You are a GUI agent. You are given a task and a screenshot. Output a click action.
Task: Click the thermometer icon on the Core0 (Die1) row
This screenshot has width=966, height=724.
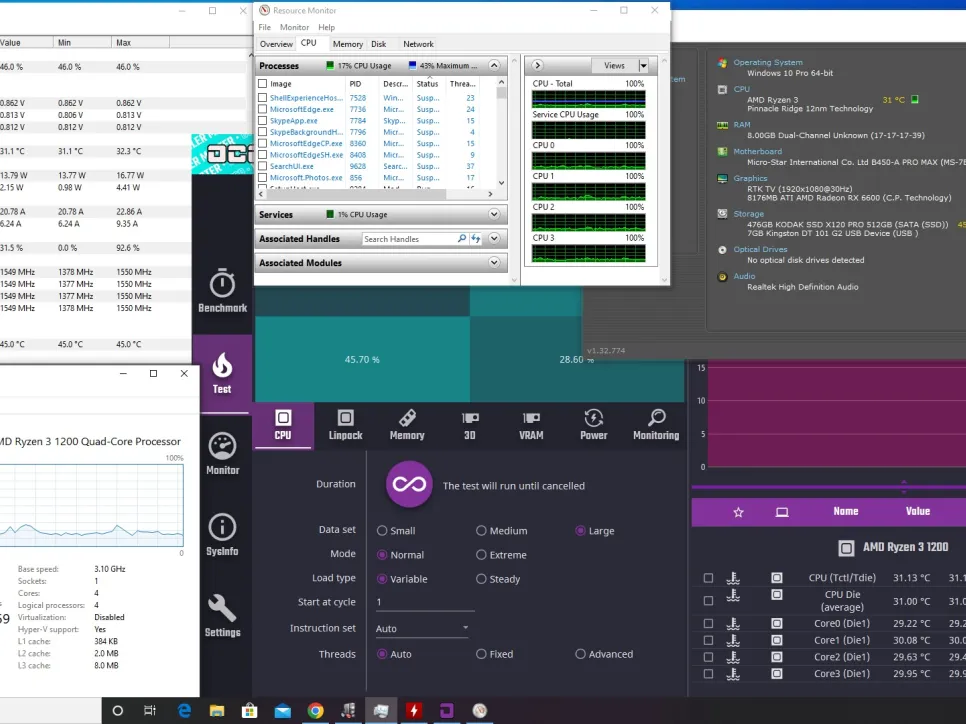point(733,624)
